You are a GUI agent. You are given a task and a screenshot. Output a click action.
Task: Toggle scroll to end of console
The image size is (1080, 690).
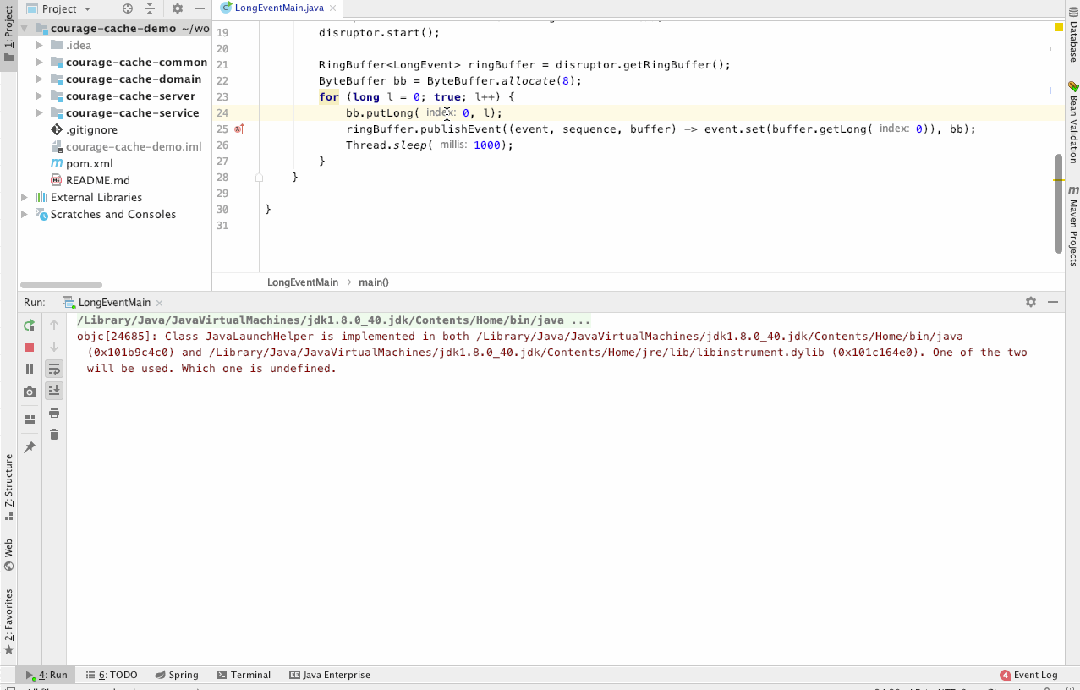54,391
